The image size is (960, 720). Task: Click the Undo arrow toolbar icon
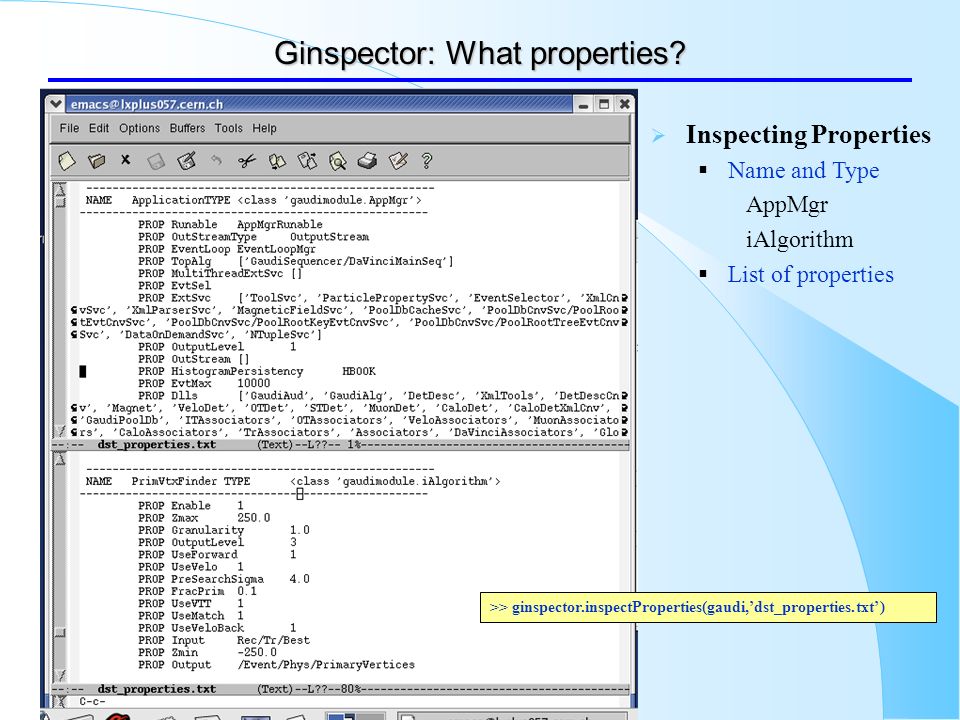coord(216,160)
